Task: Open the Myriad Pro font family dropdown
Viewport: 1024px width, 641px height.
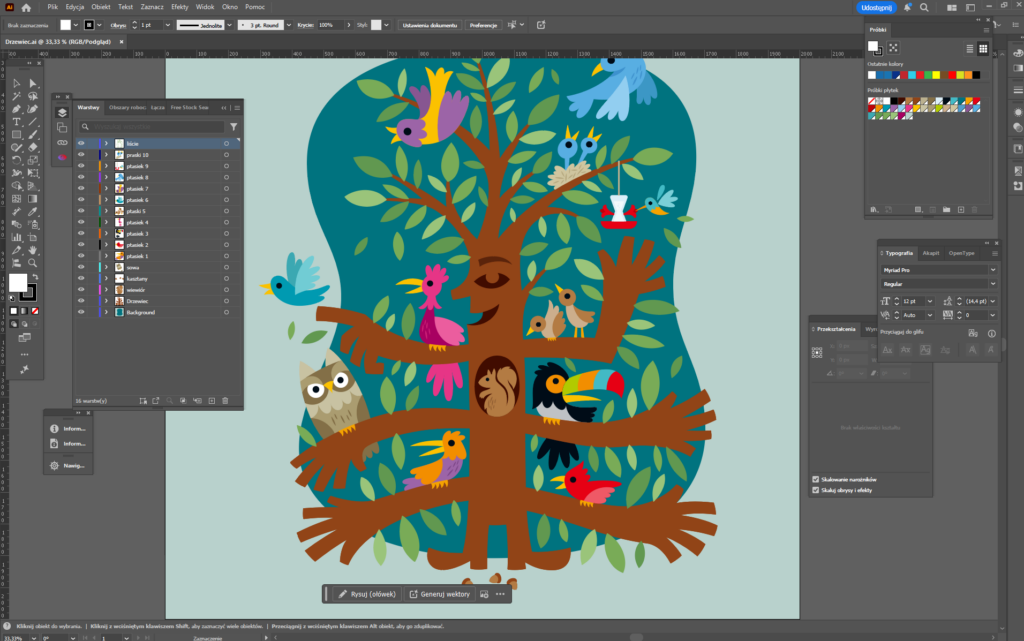Action: coord(992,269)
